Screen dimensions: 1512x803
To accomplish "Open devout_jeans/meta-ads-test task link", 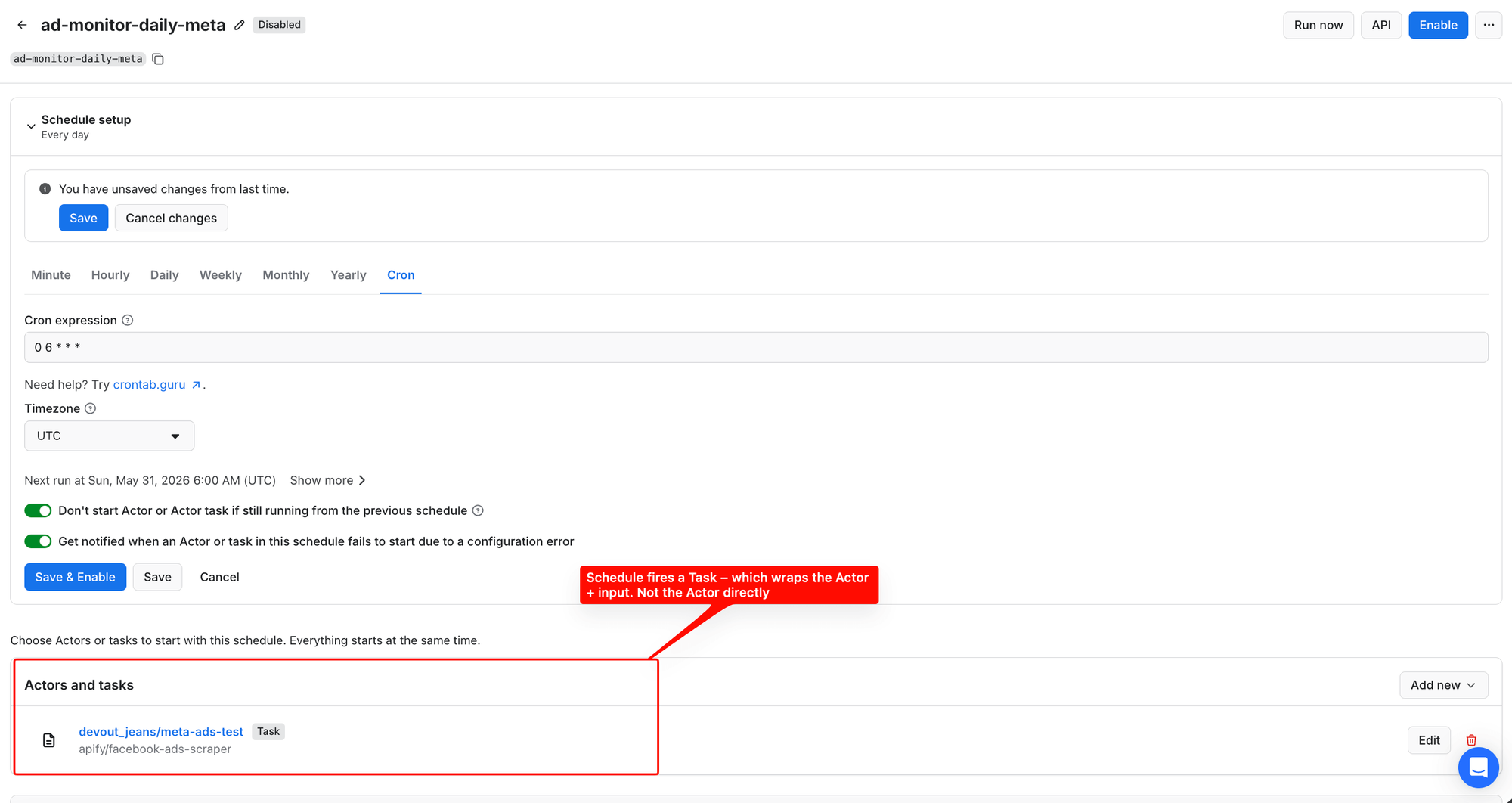I will click(161, 731).
